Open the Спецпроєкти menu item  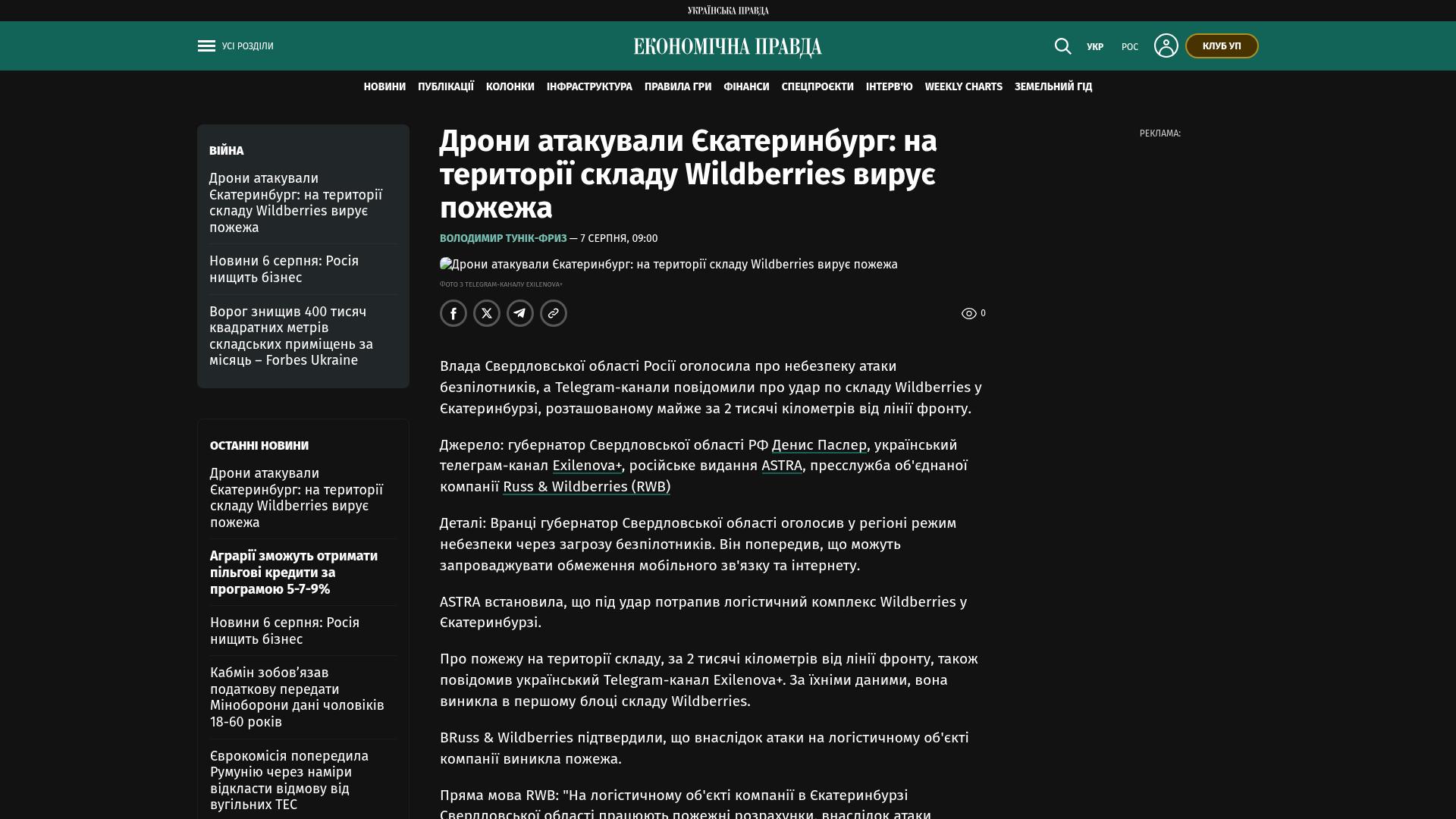(817, 87)
